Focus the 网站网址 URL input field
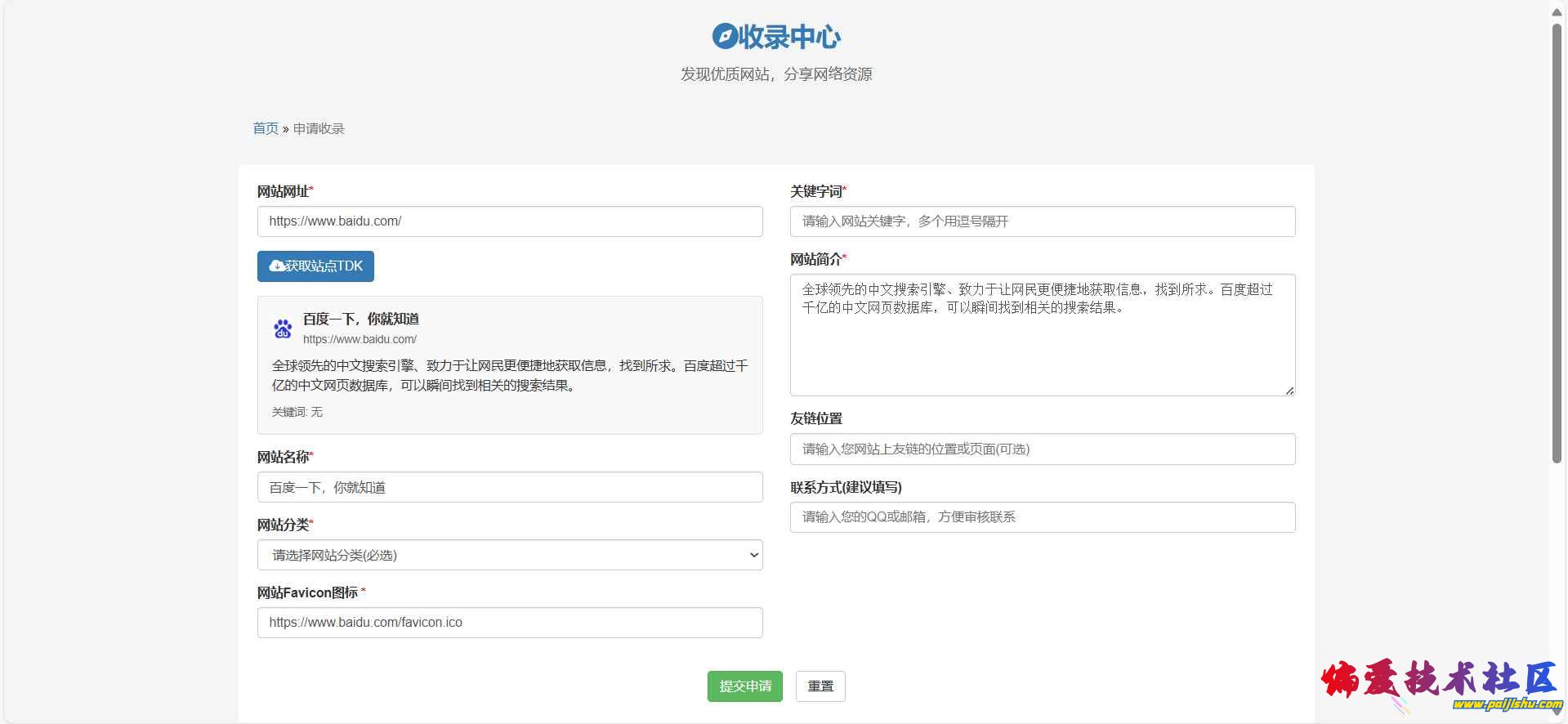Image resolution: width=1568 pixels, height=724 pixels. [x=509, y=221]
